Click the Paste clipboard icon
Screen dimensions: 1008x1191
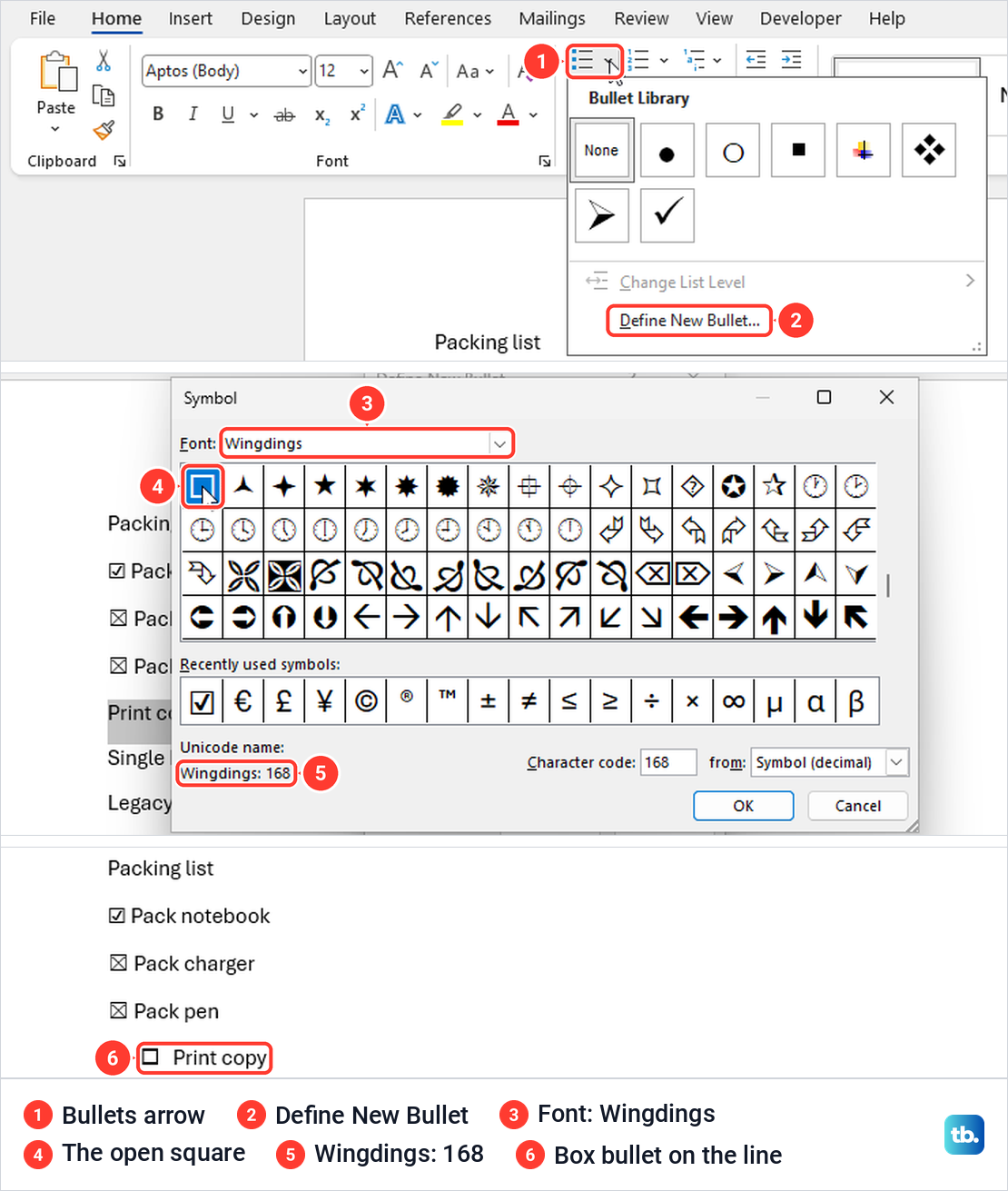[56, 72]
